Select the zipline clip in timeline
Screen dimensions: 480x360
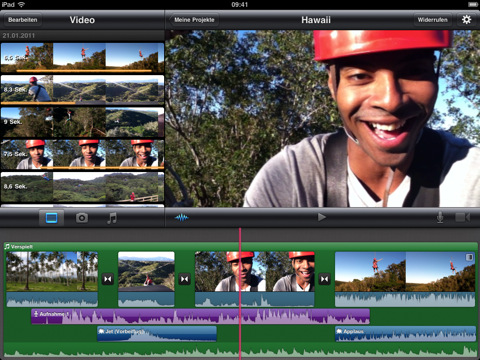(x=405, y=279)
